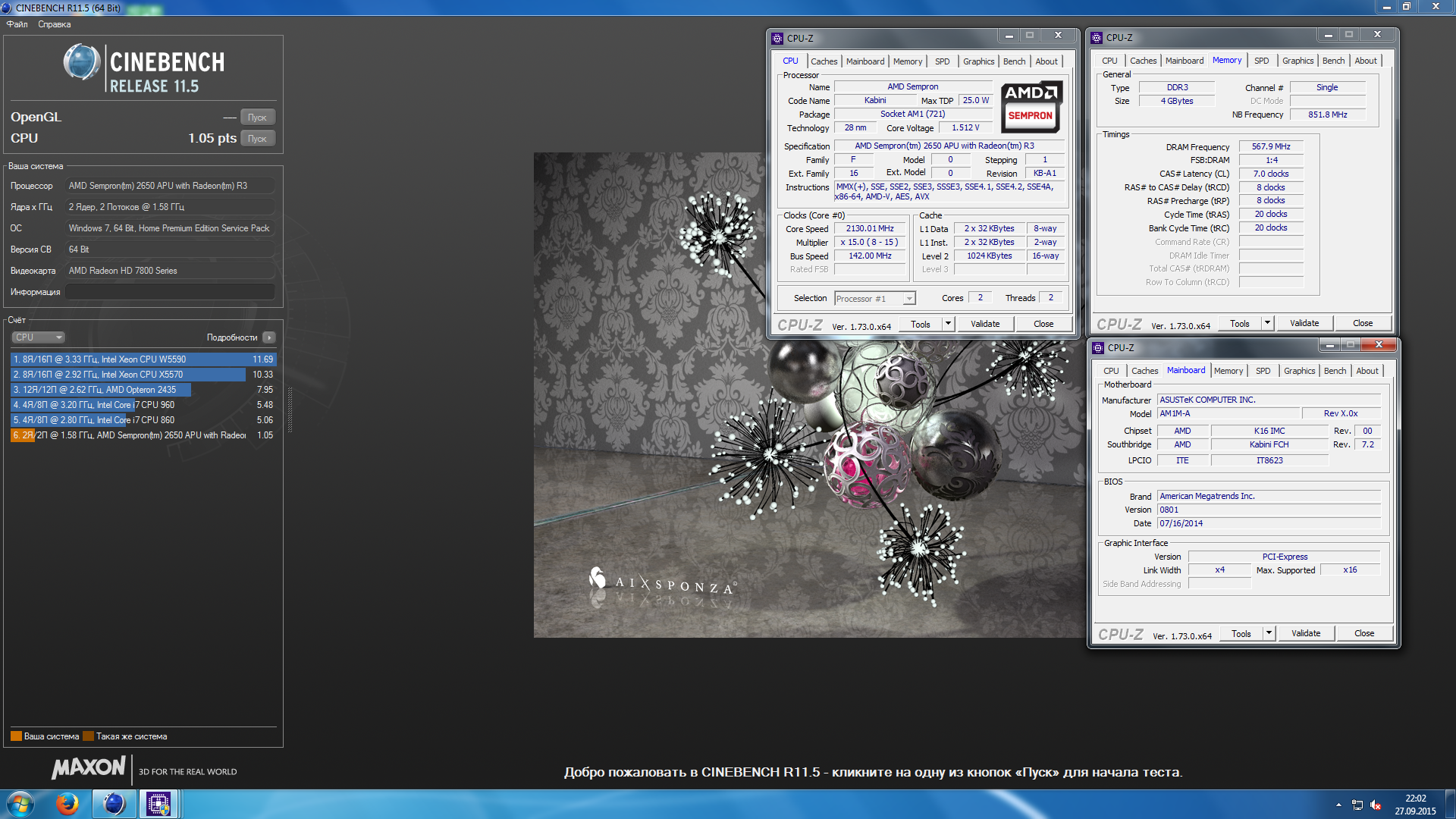Click the muted volume tray icon
Image resolution: width=1456 pixels, height=819 pixels.
point(1376,805)
